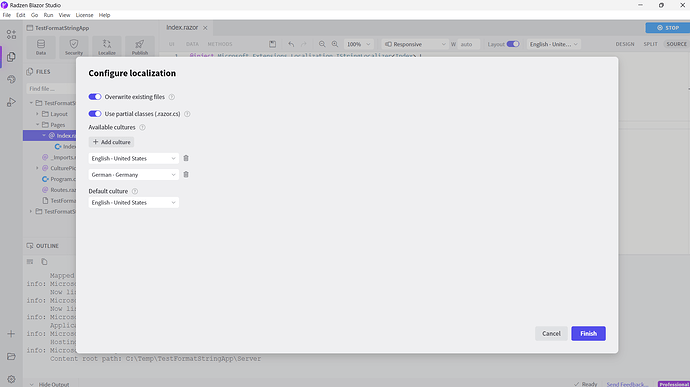Remove the German - Germany culture entry

click(186, 174)
